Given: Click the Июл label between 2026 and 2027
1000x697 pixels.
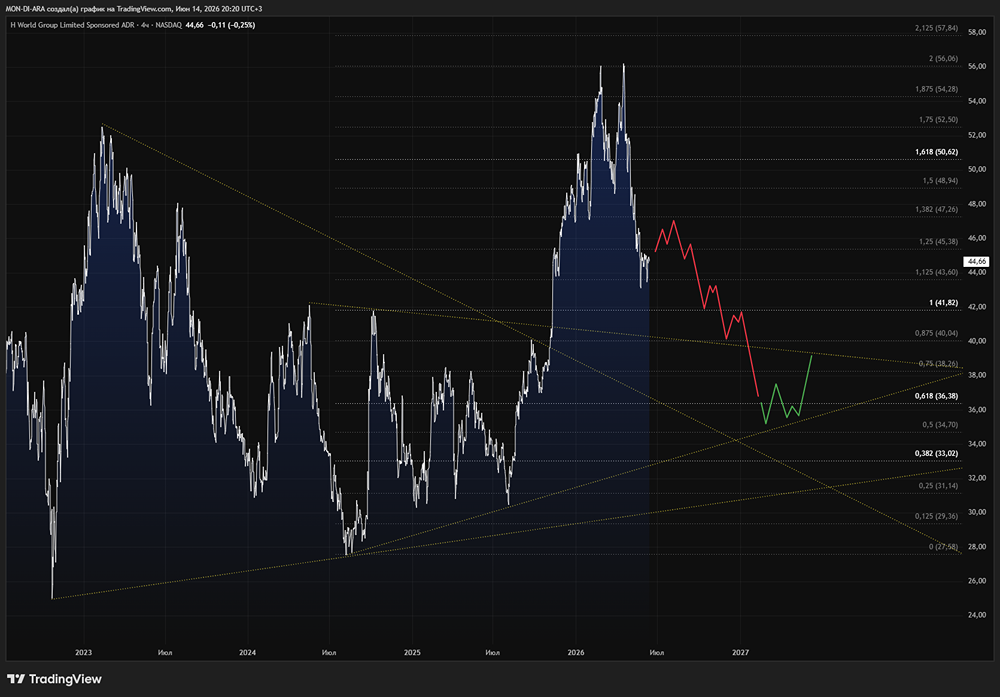Looking at the screenshot, I should (657, 652).
